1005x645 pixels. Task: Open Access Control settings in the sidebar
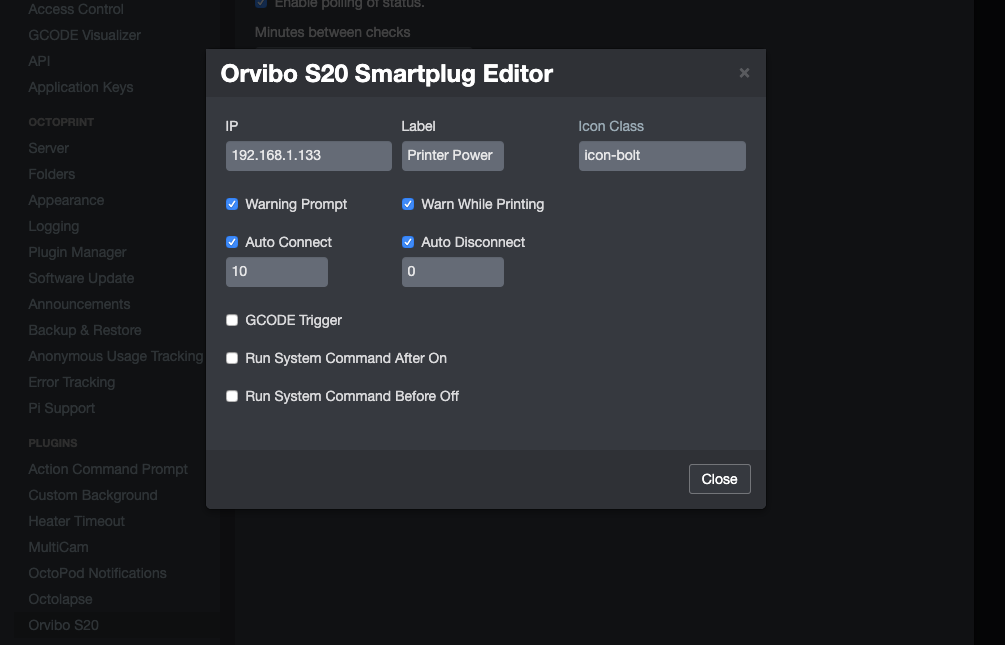click(x=76, y=9)
